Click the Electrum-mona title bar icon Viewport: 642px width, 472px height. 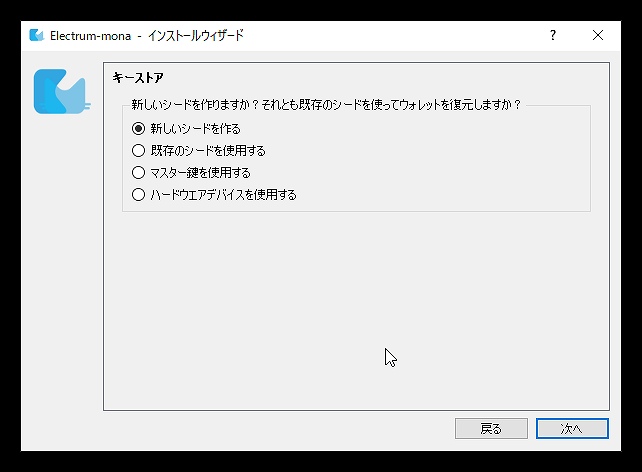pos(36,35)
